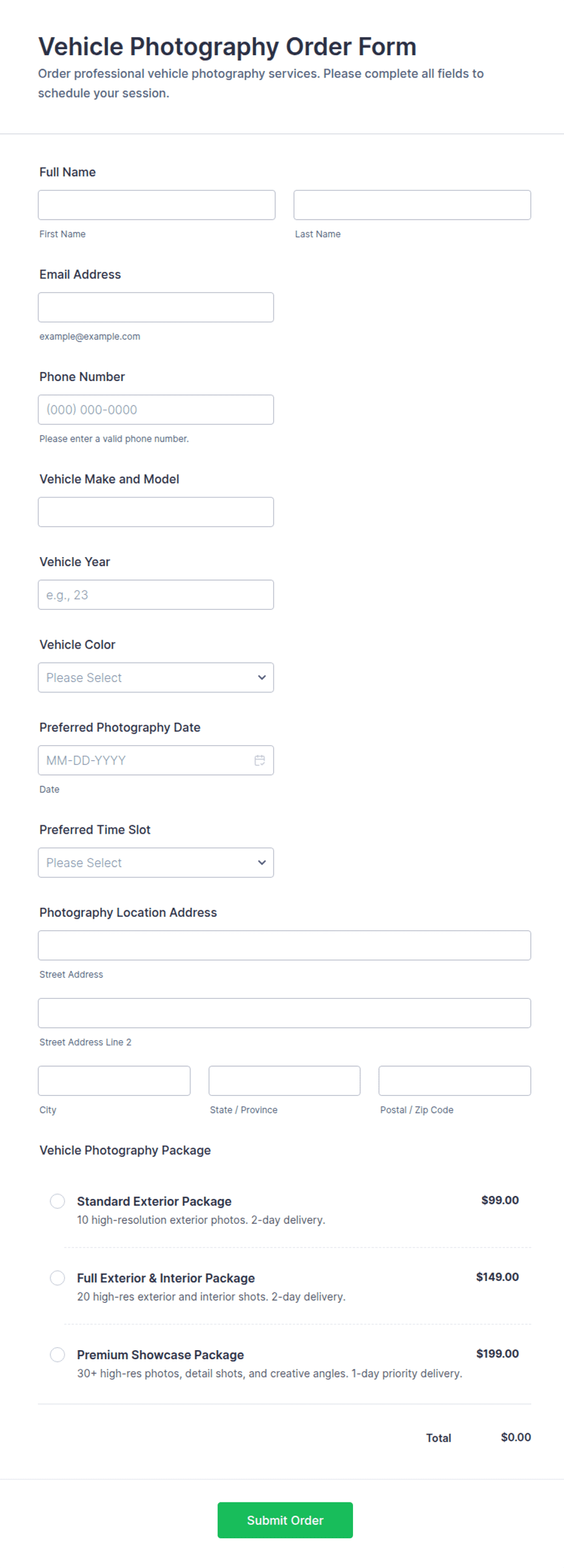Image resolution: width=564 pixels, height=1568 pixels.
Task: Submit the order with the green button
Action: (285, 1520)
